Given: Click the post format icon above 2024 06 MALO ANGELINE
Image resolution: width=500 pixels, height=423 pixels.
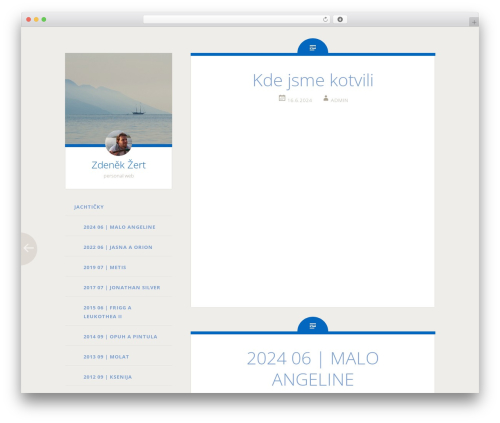Looking at the screenshot, I should [x=313, y=326].
